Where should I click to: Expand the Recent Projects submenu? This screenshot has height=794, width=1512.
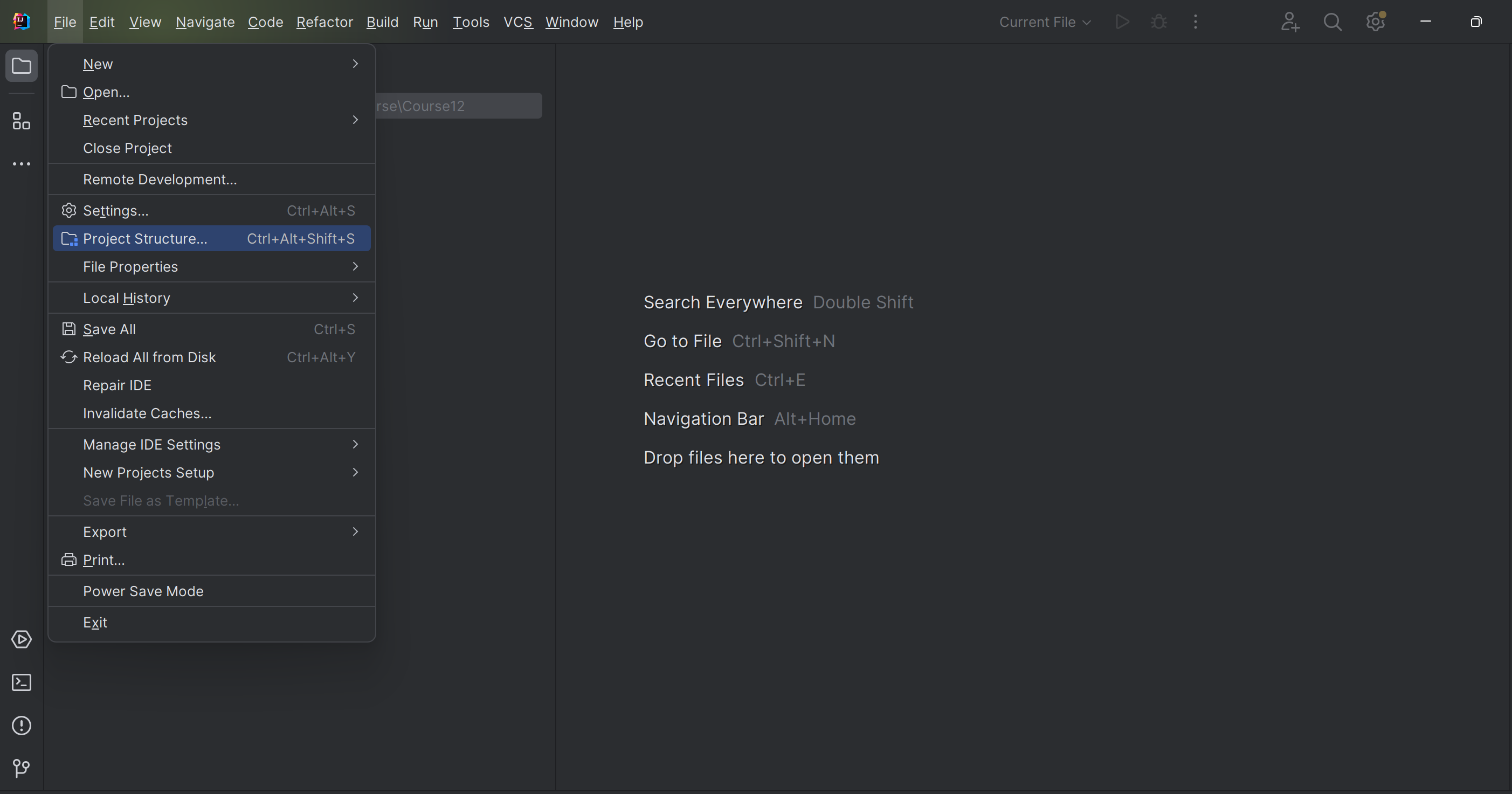click(135, 120)
